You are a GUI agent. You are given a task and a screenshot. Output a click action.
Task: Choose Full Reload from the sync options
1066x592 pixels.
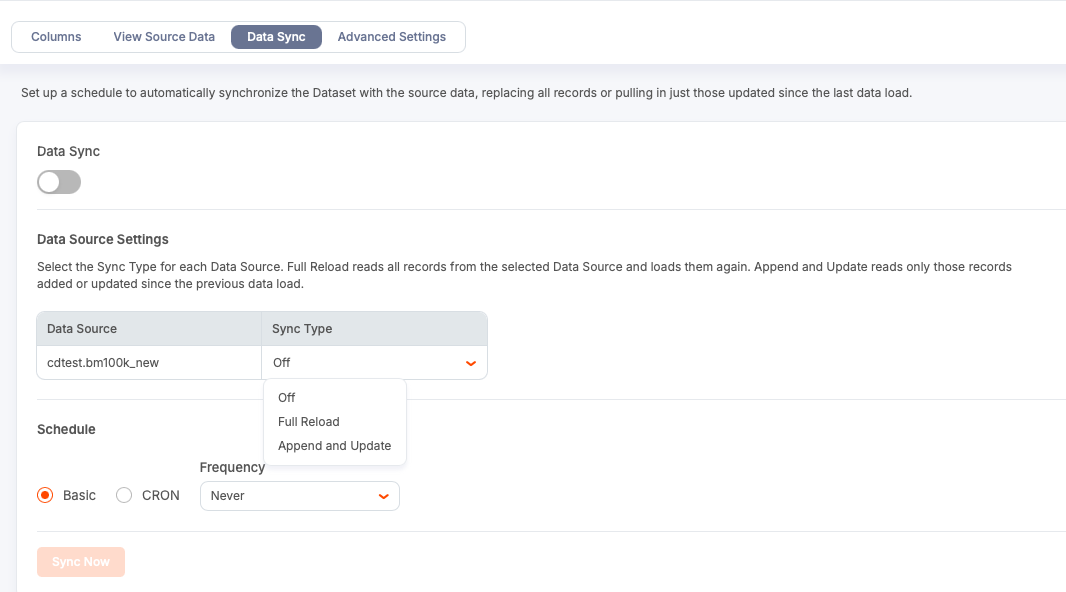(x=308, y=421)
